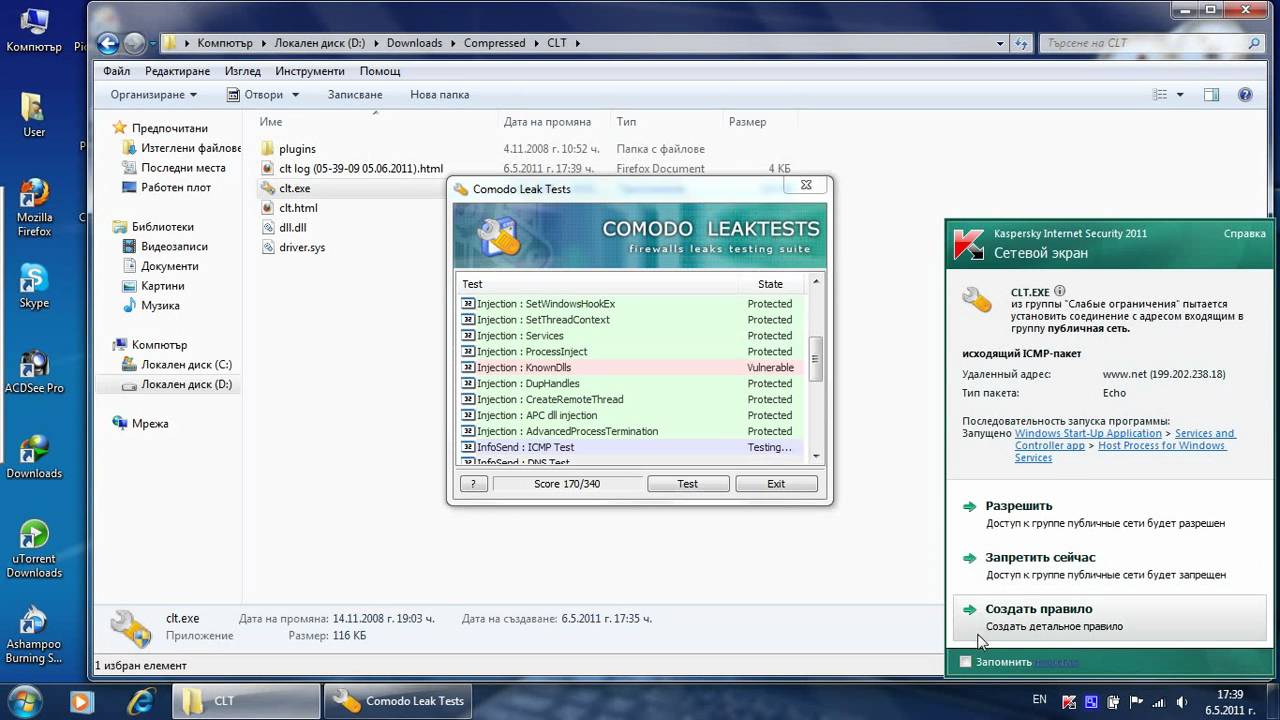Select the driver.sys file
Screen dimensions: 1280x720
click(x=302, y=247)
